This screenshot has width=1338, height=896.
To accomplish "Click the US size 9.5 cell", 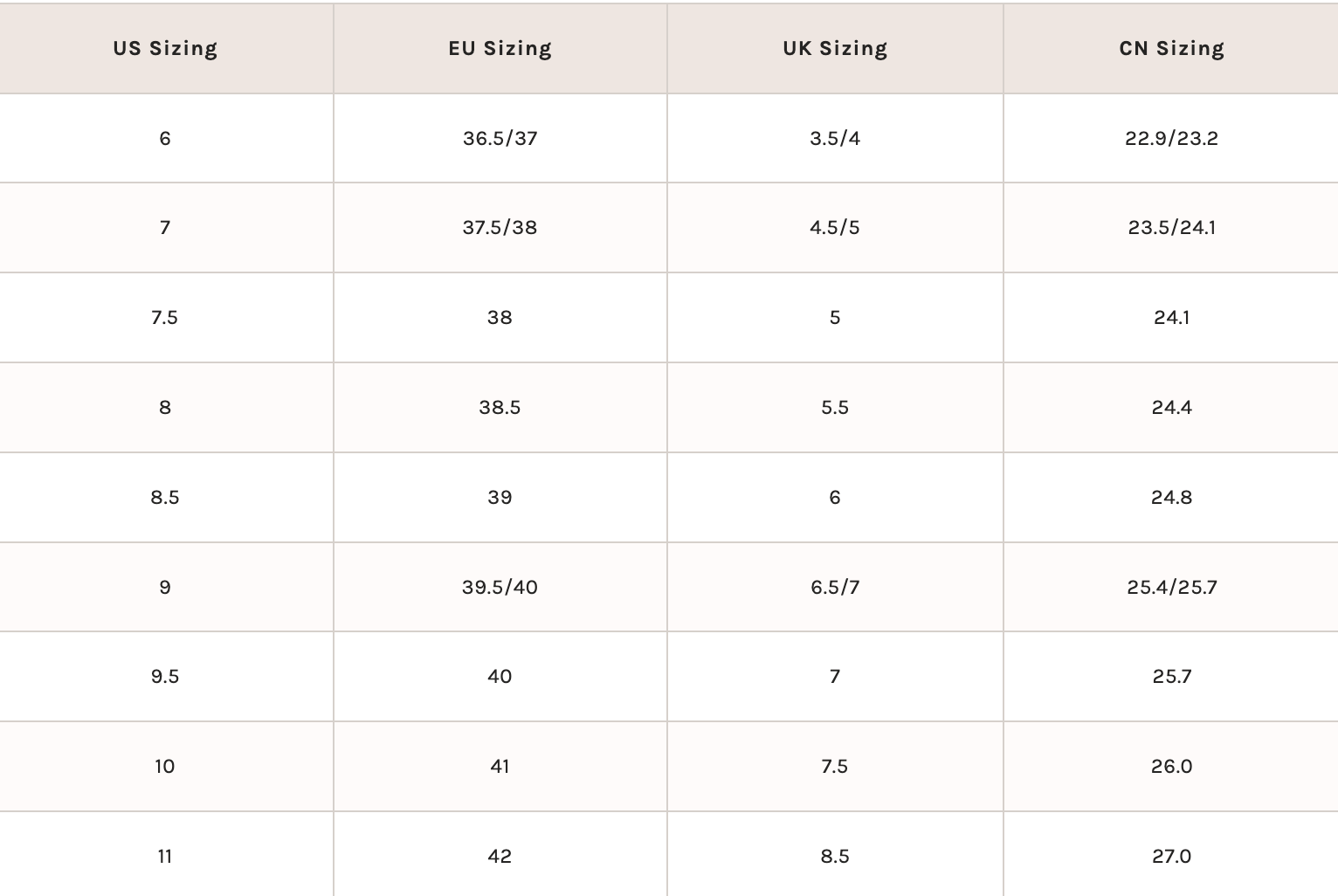I will coord(165,676).
